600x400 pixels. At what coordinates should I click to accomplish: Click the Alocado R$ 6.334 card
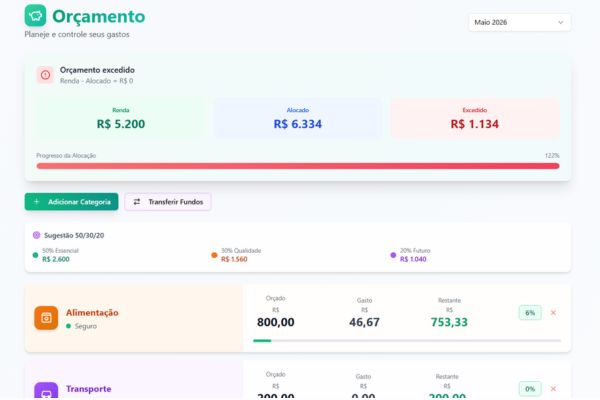pyautogui.click(x=298, y=119)
